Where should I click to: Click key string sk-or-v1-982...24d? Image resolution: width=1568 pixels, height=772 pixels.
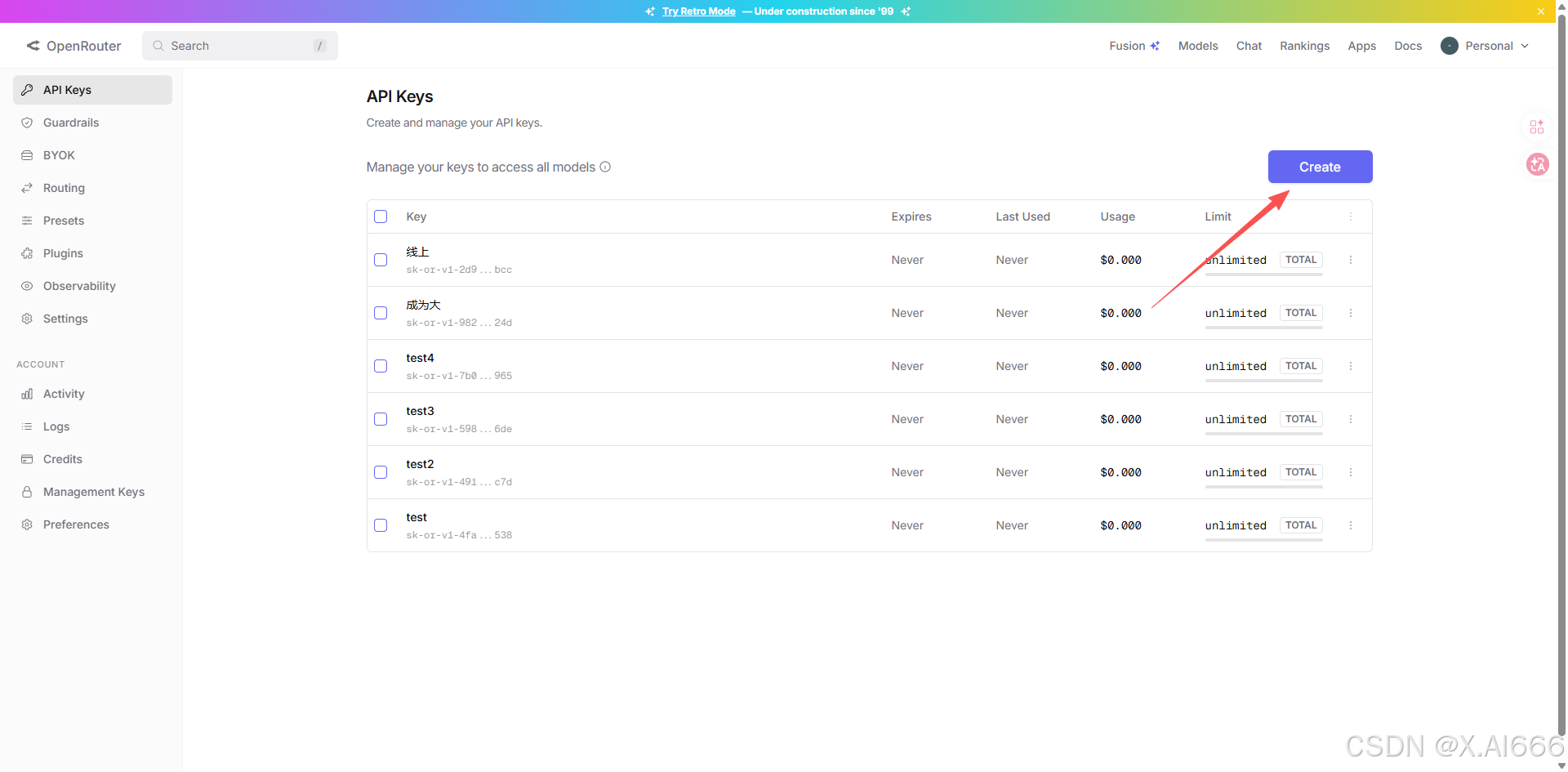[x=459, y=323]
